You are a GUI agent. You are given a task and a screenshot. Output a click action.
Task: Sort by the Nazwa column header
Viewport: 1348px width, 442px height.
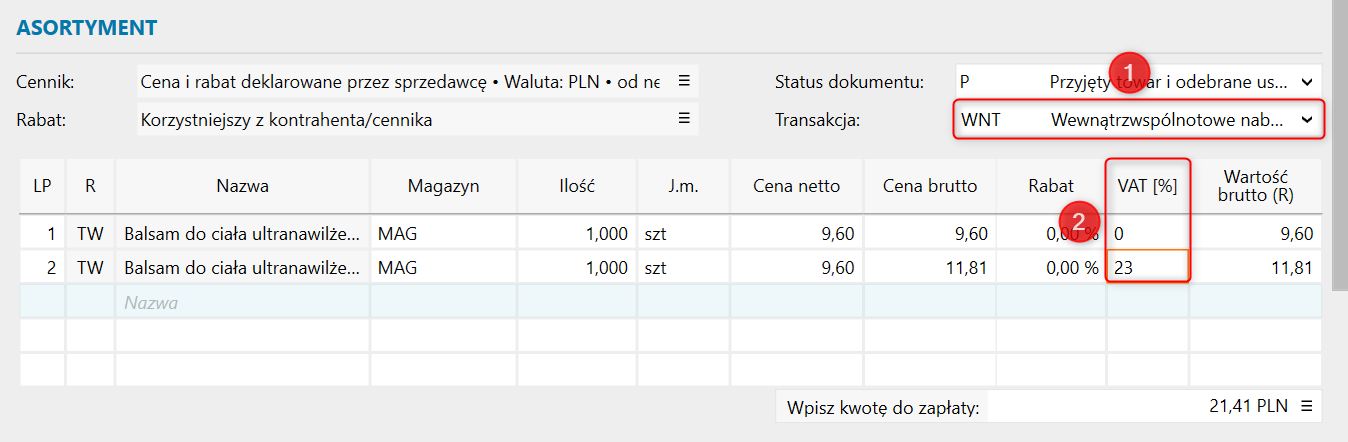[x=242, y=186]
